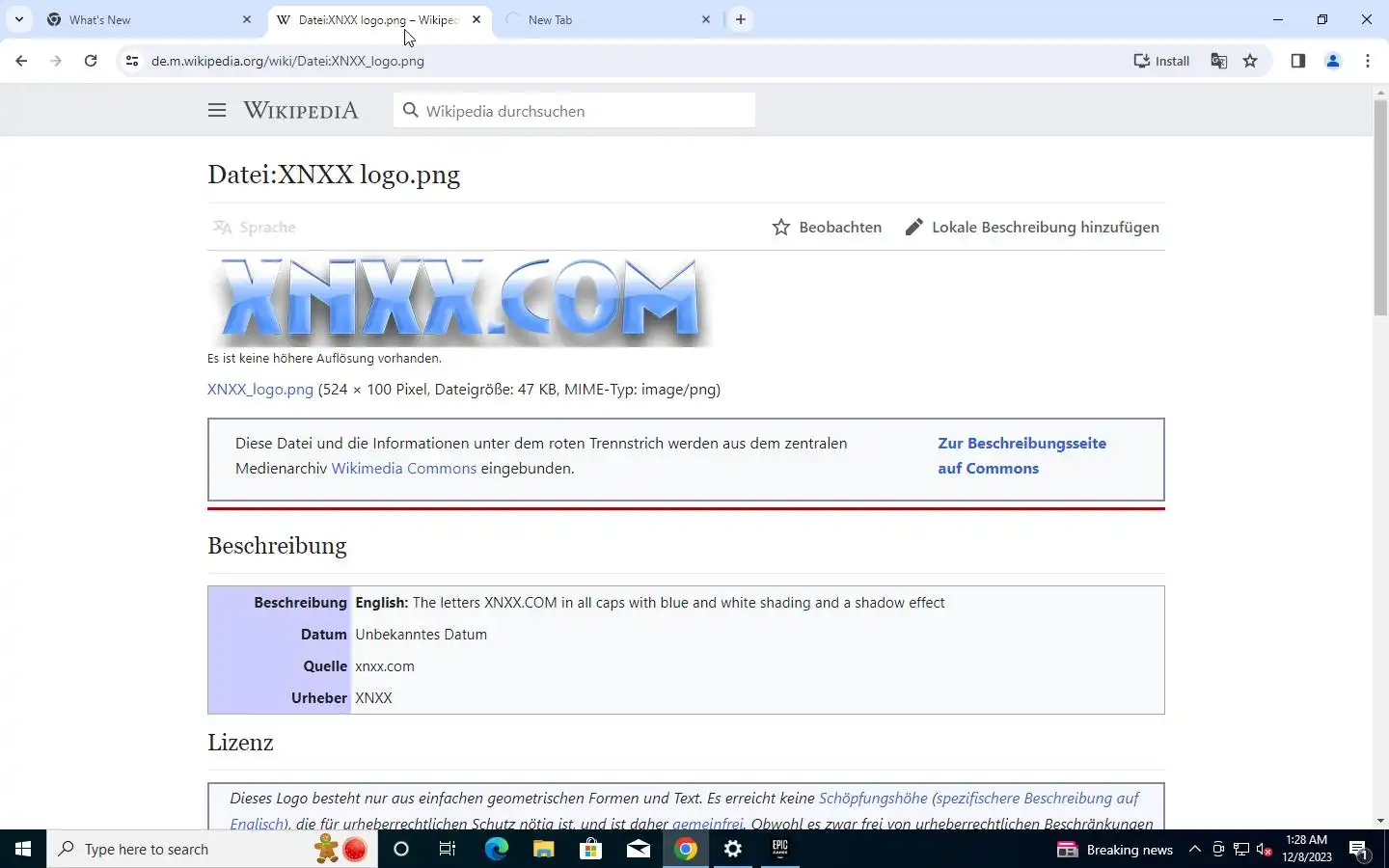Open Cortana circle icon on taskbar

(x=401, y=849)
